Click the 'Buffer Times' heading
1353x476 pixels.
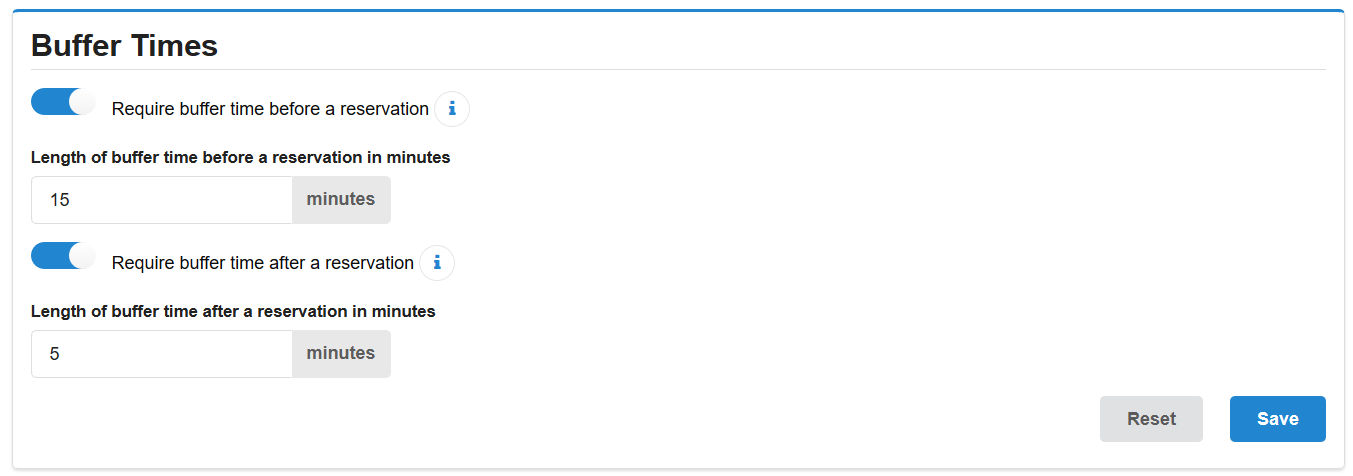click(x=125, y=45)
